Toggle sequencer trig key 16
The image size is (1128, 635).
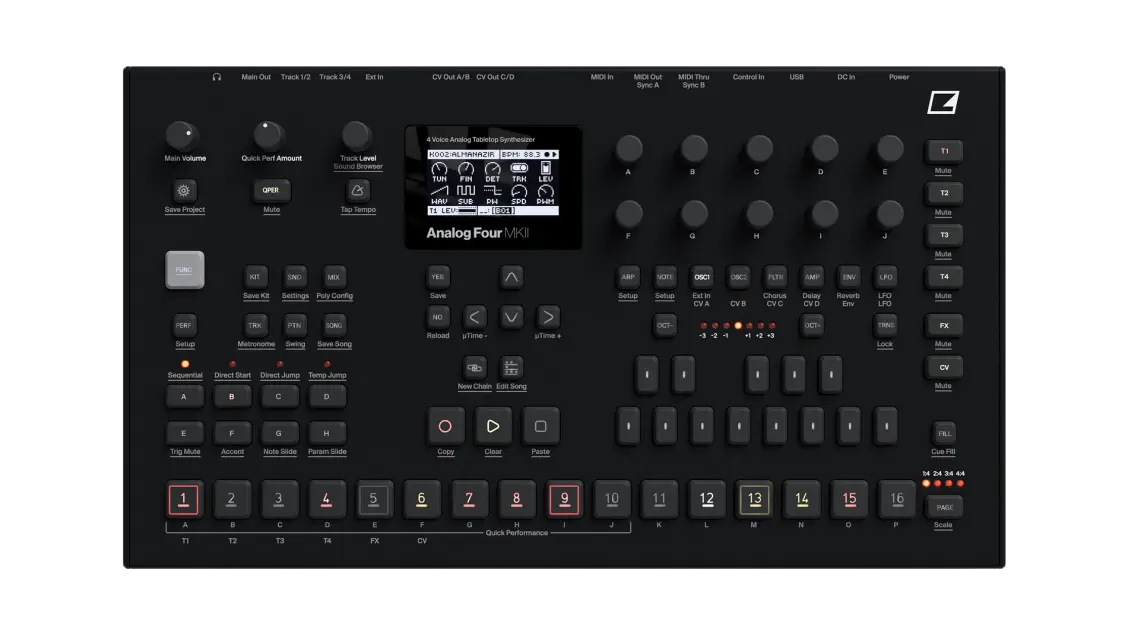[x=897, y=499]
